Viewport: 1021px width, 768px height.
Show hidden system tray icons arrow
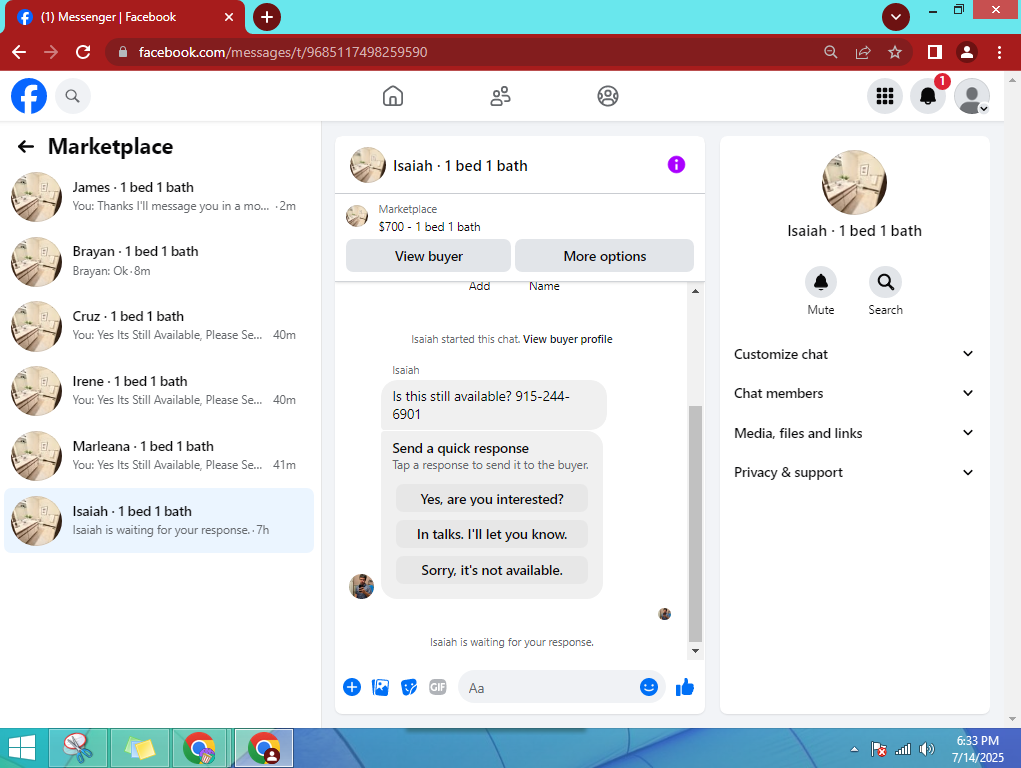pyautogui.click(x=854, y=749)
